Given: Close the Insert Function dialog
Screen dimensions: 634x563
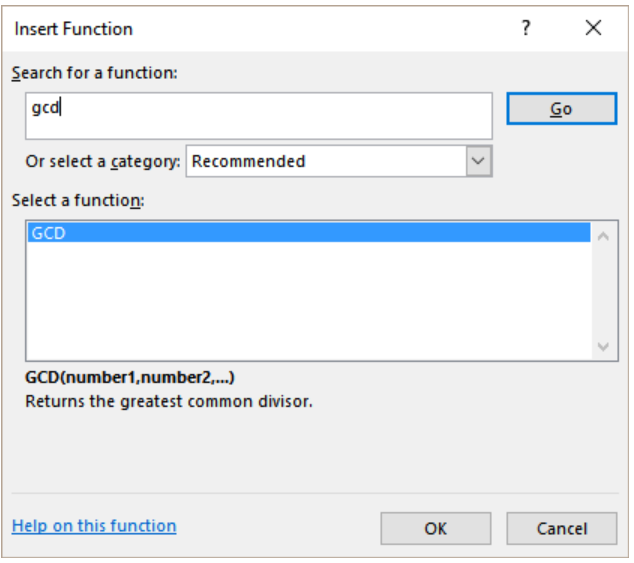Looking at the screenshot, I should click(x=593, y=28).
